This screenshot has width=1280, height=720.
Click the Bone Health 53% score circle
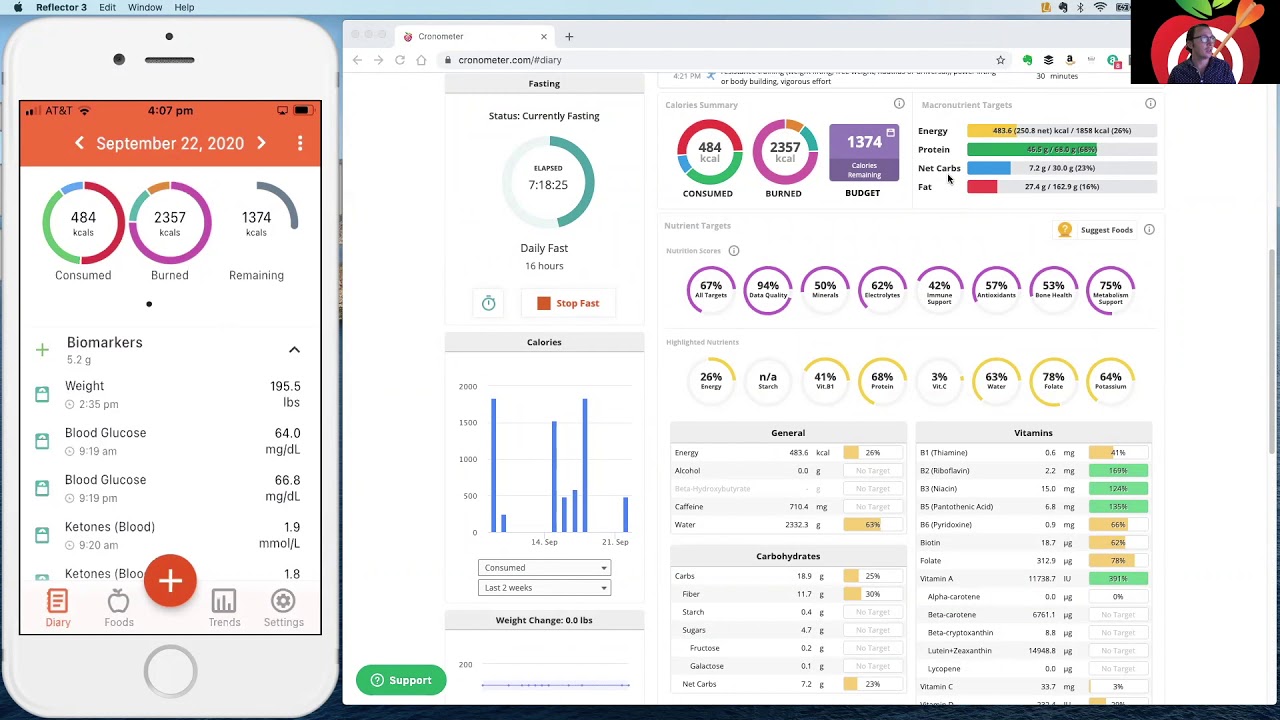(x=1053, y=289)
